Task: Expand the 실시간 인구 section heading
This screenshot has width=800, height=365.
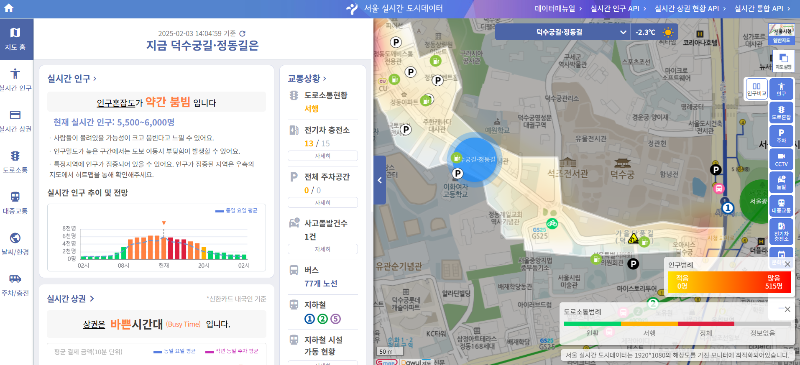Action: pyautogui.click(x=72, y=79)
